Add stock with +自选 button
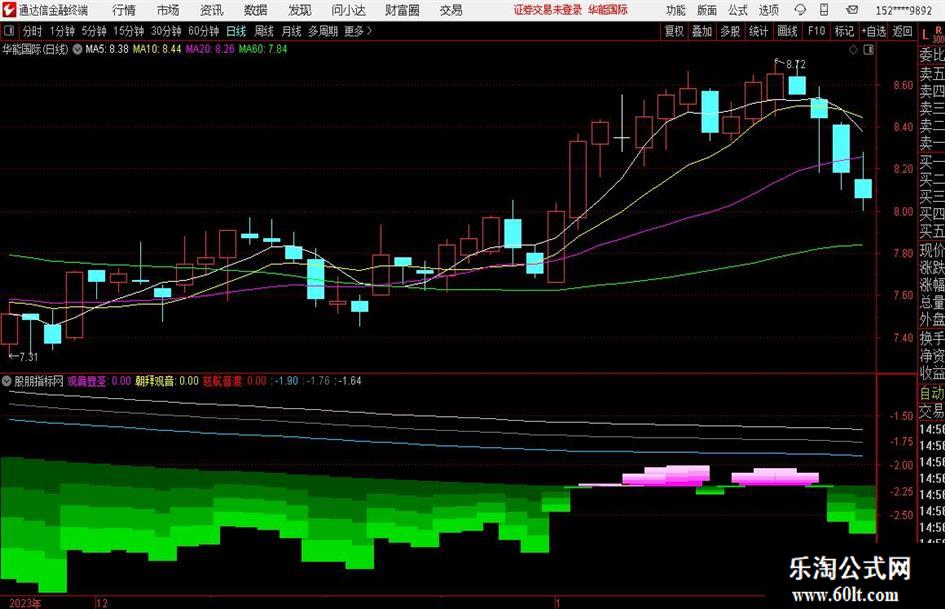Viewport: 945px width, 609px height. pyautogui.click(x=874, y=31)
